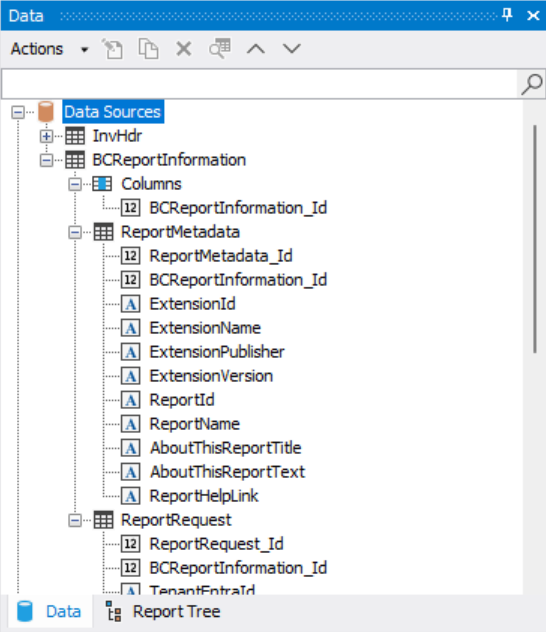Screen dimensions: 546x632
Task: Click the Columns folder icon
Action: 102,184
